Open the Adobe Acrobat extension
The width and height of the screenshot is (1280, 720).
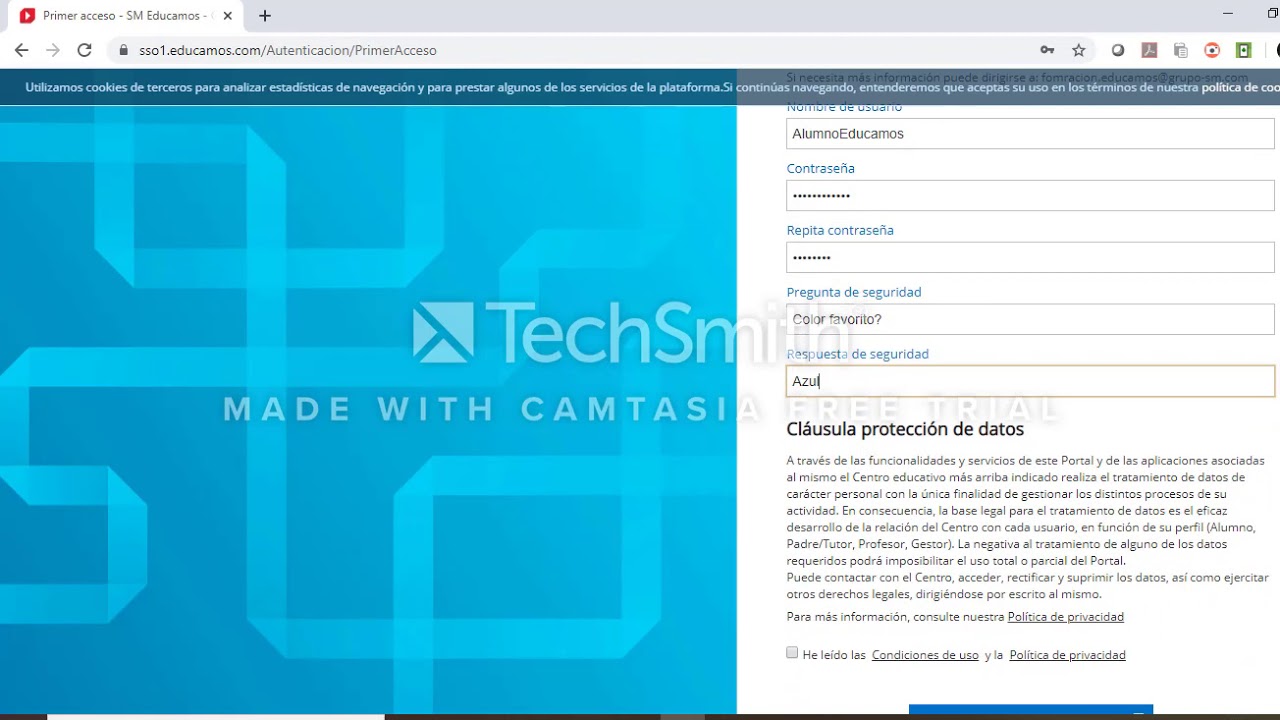1150,50
